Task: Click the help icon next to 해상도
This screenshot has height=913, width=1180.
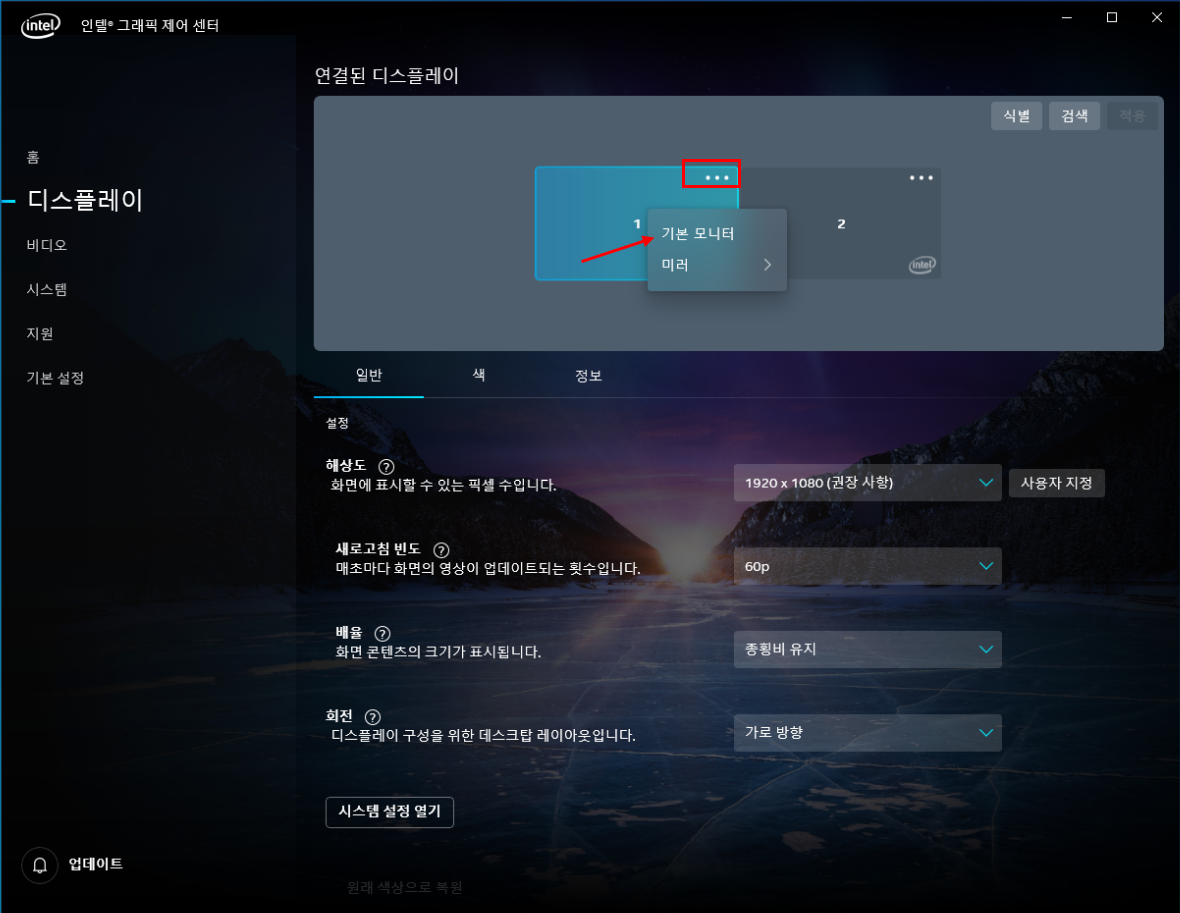Action: (x=386, y=467)
